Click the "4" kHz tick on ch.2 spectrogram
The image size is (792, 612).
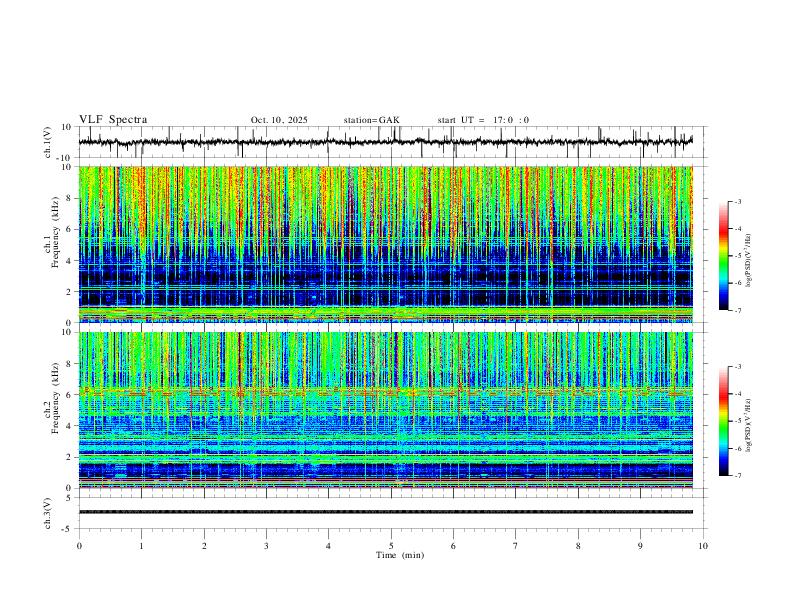tap(69, 426)
